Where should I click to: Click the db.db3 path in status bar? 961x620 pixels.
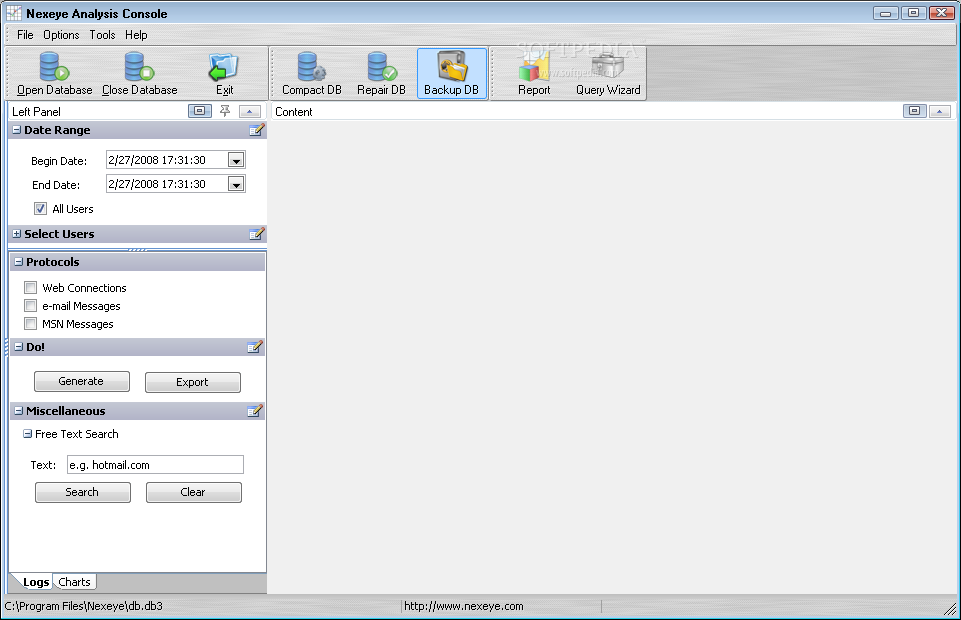(x=83, y=607)
